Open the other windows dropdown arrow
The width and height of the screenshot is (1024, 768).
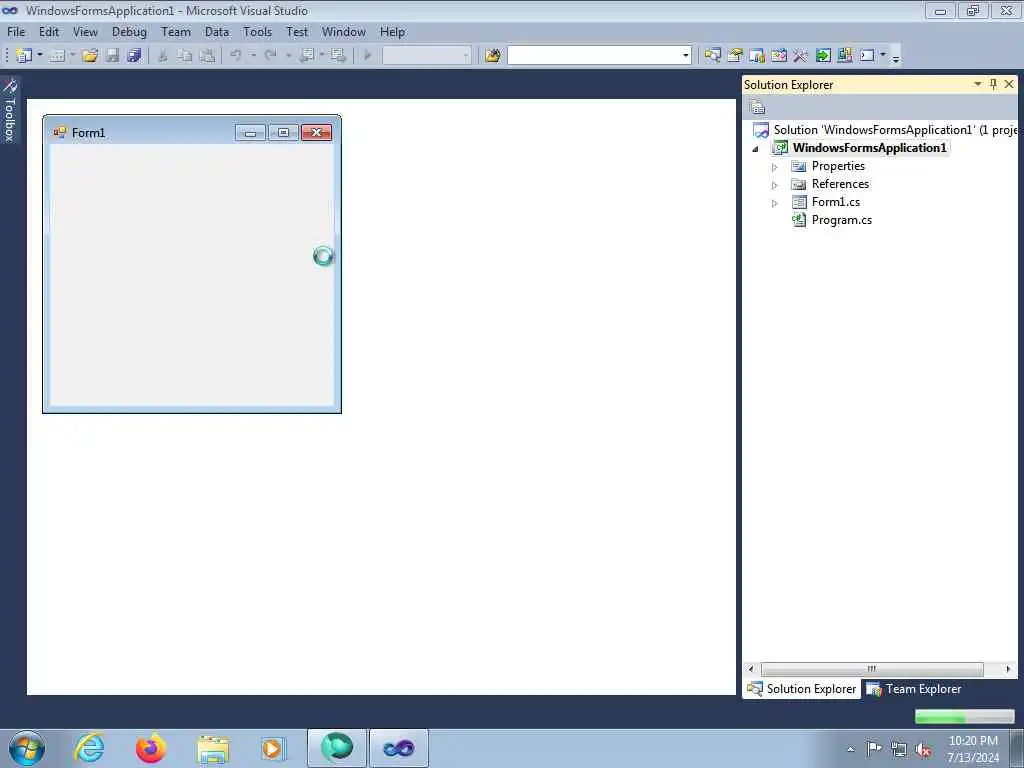click(x=883, y=55)
